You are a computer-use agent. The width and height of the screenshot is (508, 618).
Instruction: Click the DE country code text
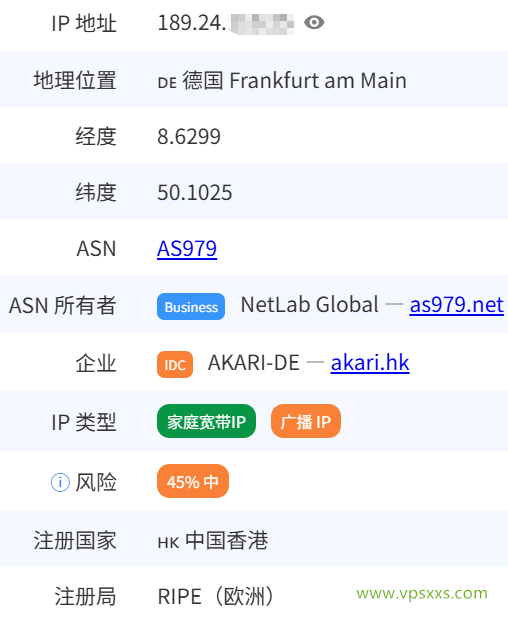click(x=167, y=83)
